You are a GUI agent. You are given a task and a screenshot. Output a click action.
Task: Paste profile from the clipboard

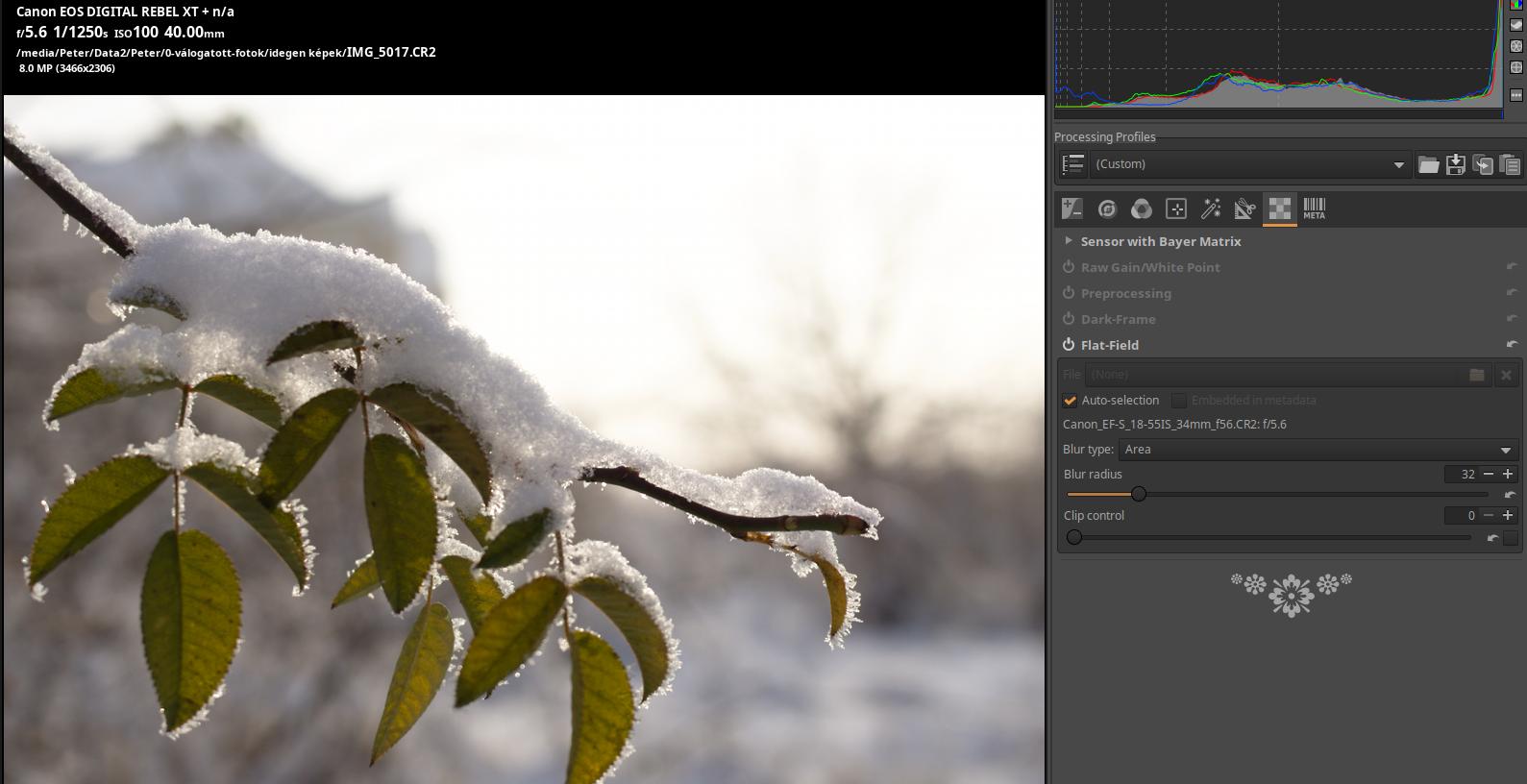1510,164
